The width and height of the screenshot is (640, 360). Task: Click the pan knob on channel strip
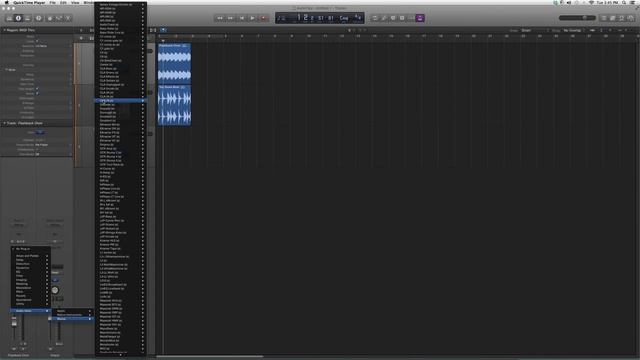[x=55, y=290]
